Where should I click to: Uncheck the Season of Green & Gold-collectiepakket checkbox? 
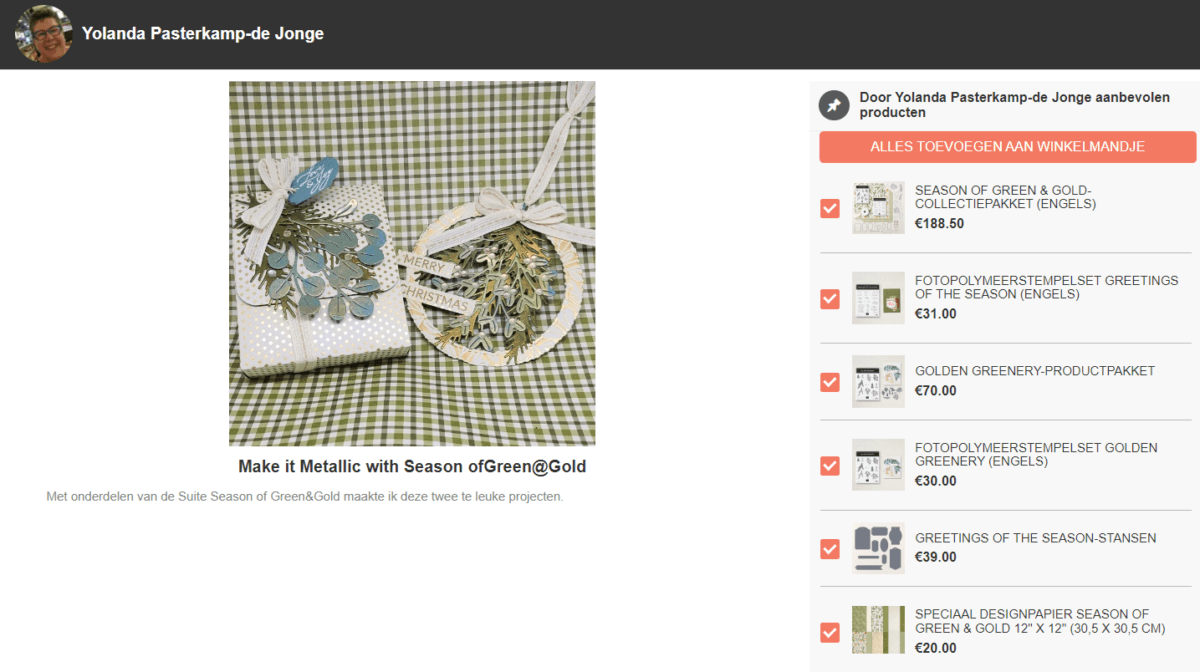coord(829,208)
